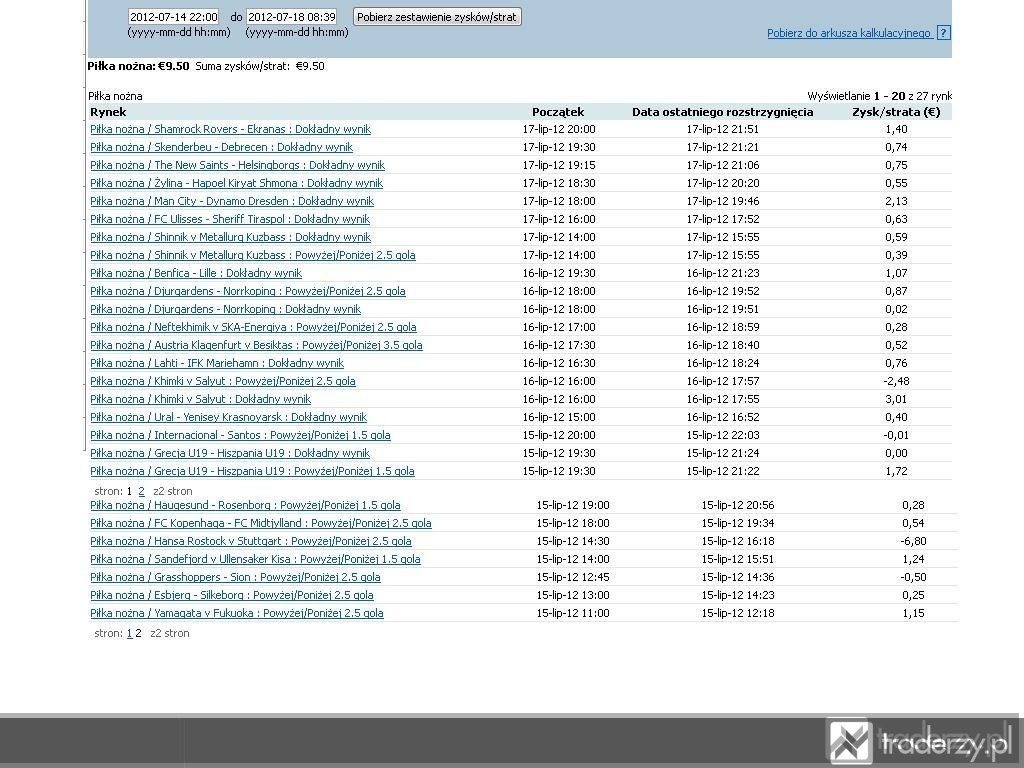The width and height of the screenshot is (1024, 768).
Task: Open Grasshoppers - Sion market link
Action: coord(235,577)
